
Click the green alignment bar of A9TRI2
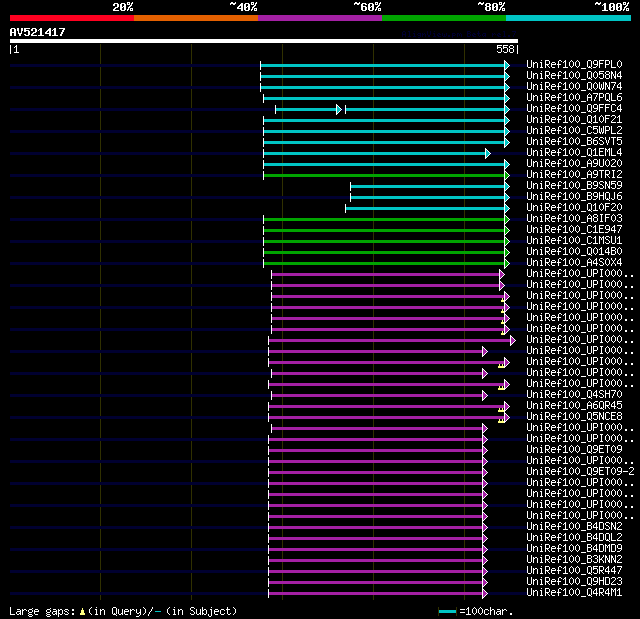386,175
